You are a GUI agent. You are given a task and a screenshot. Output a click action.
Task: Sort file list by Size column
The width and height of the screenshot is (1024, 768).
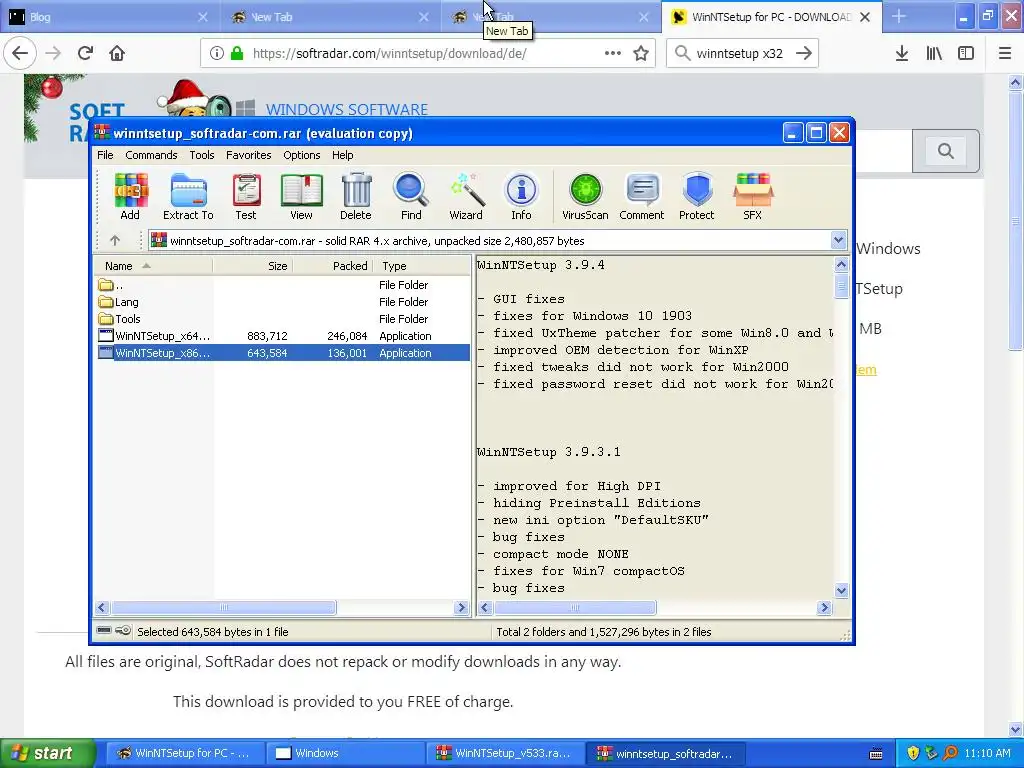(x=253, y=266)
